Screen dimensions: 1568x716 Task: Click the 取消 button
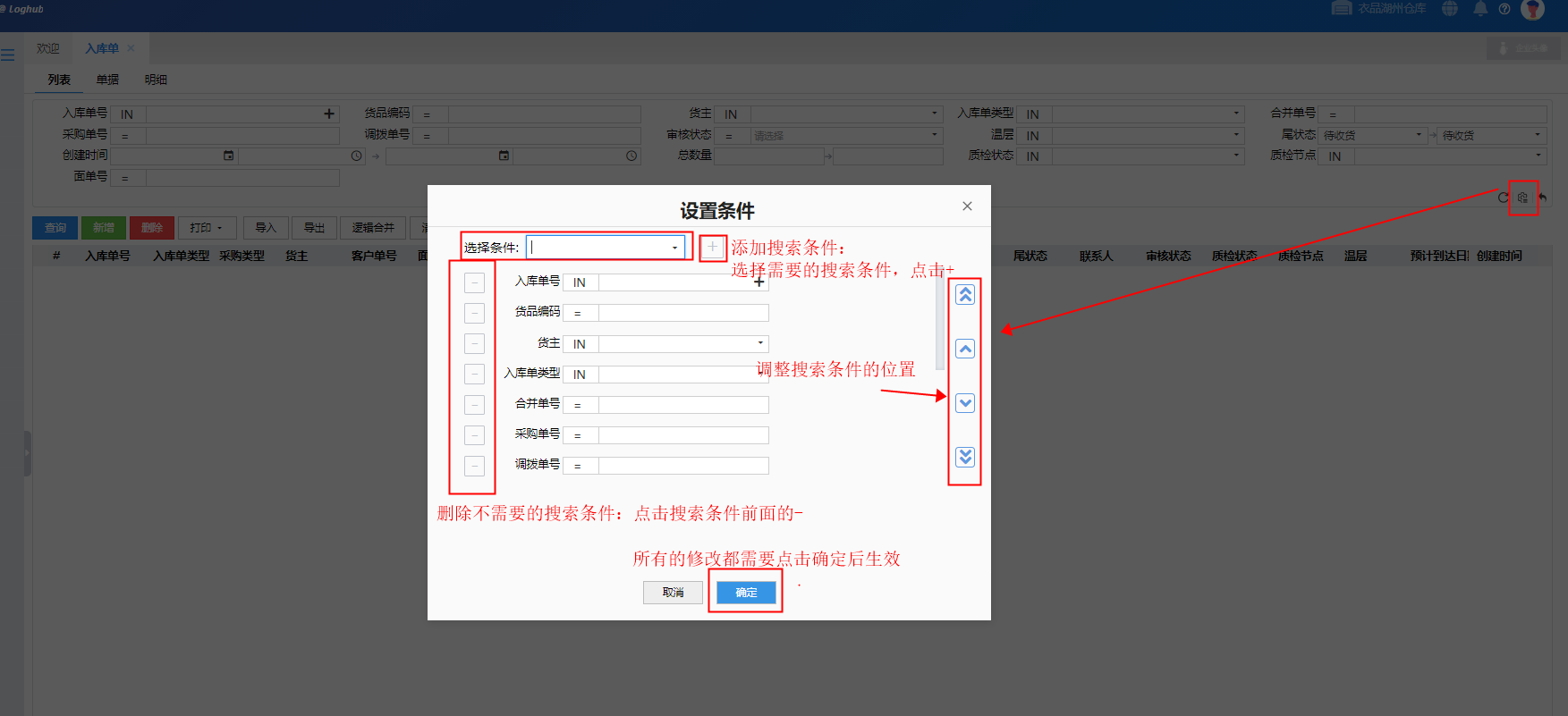point(673,593)
